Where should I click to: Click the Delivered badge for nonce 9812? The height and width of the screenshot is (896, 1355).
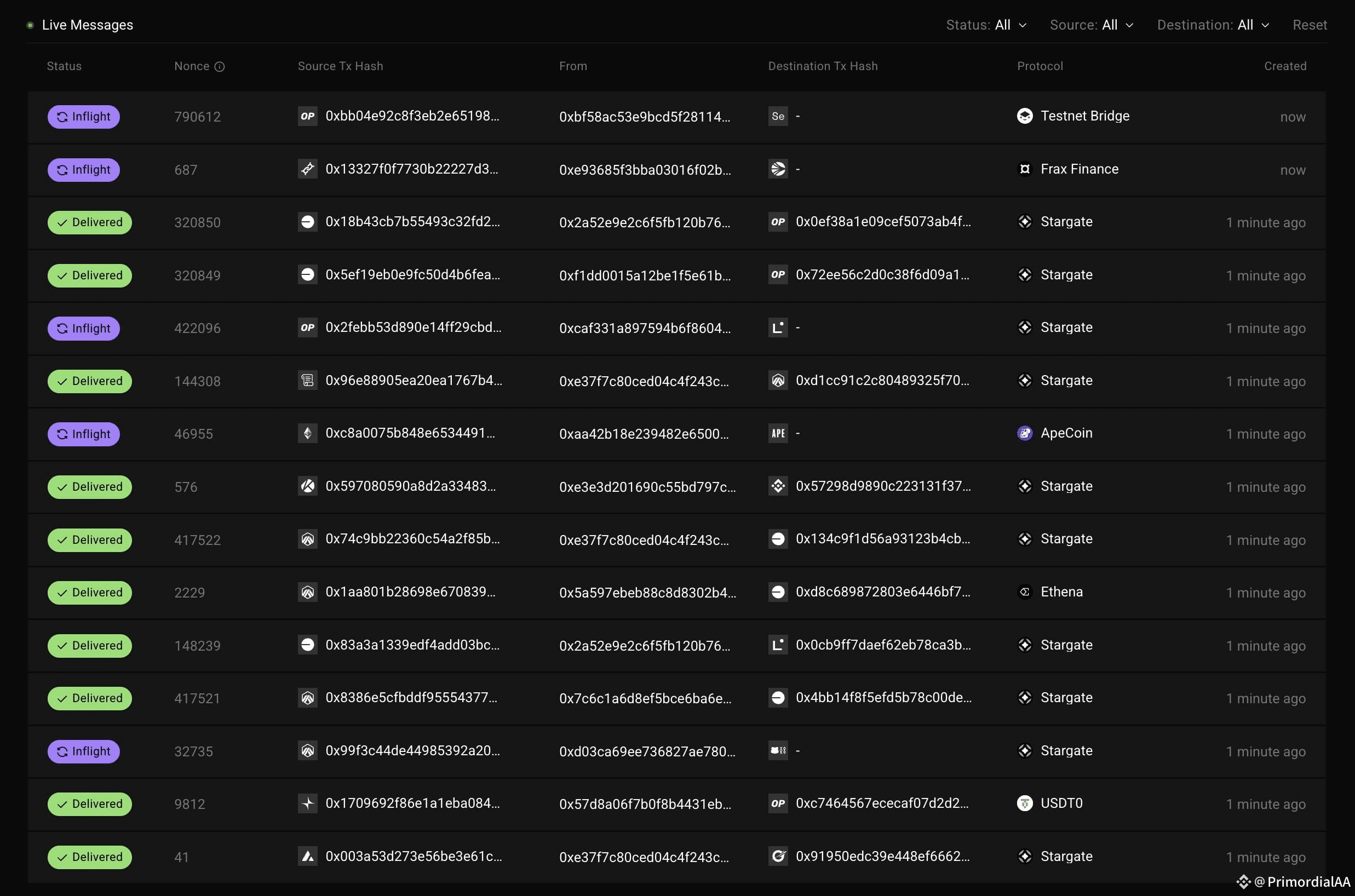pyautogui.click(x=90, y=804)
